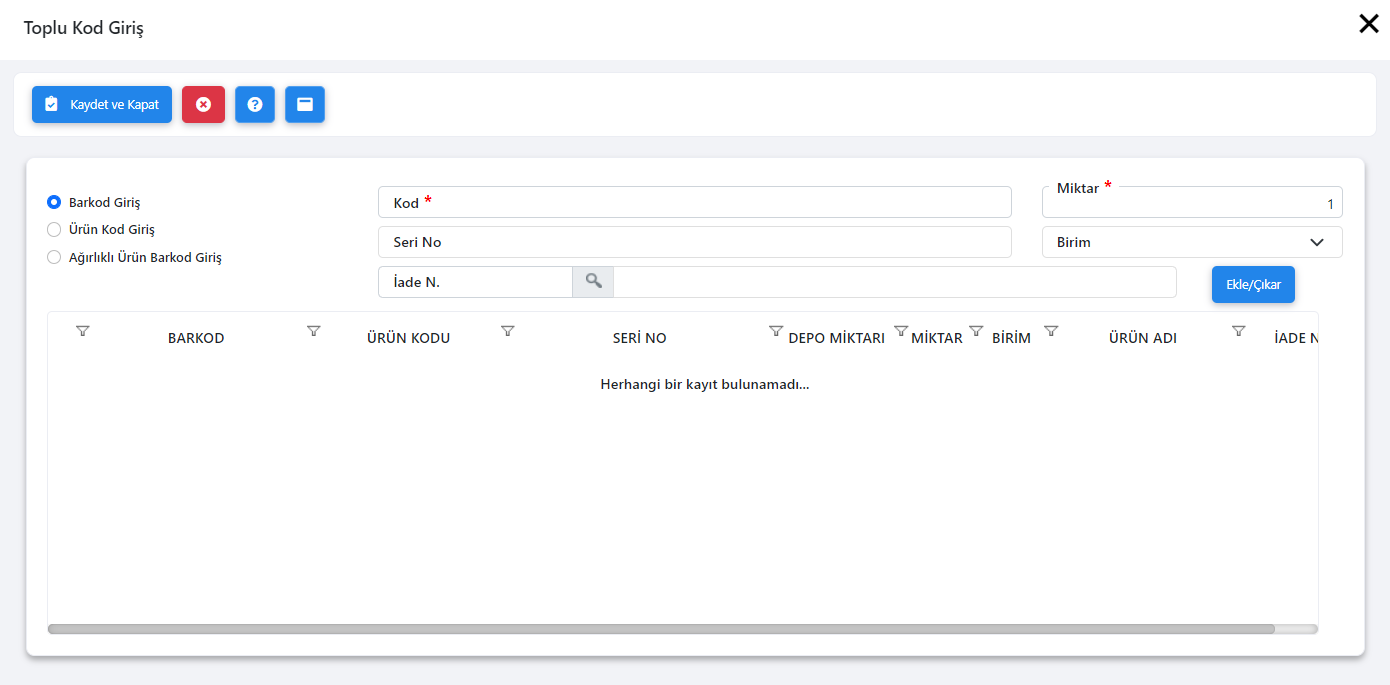This screenshot has width=1390, height=685.
Task: Open help via the question mark icon
Action: (x=255, y=104)
